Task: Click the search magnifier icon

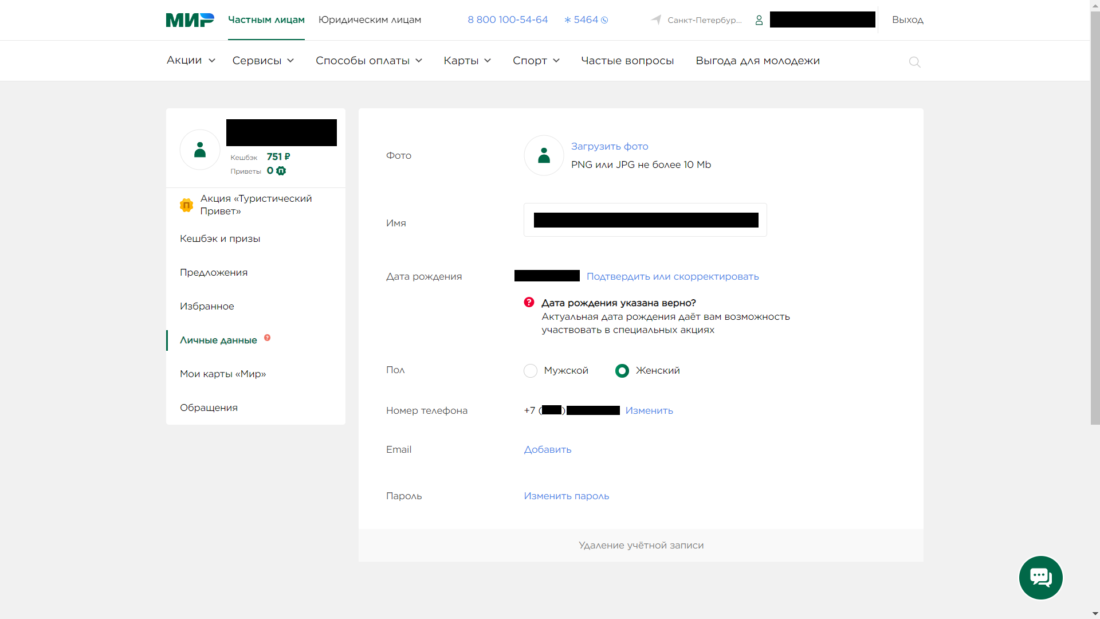Action: pyautogui.click(x=914, y=62)
